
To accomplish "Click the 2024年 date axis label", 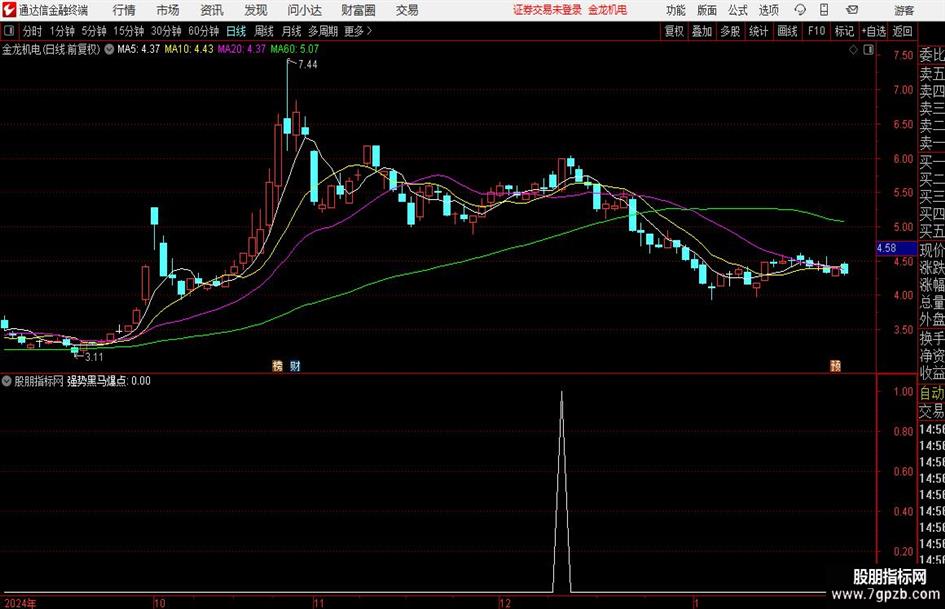I will (x=20, y=603).
